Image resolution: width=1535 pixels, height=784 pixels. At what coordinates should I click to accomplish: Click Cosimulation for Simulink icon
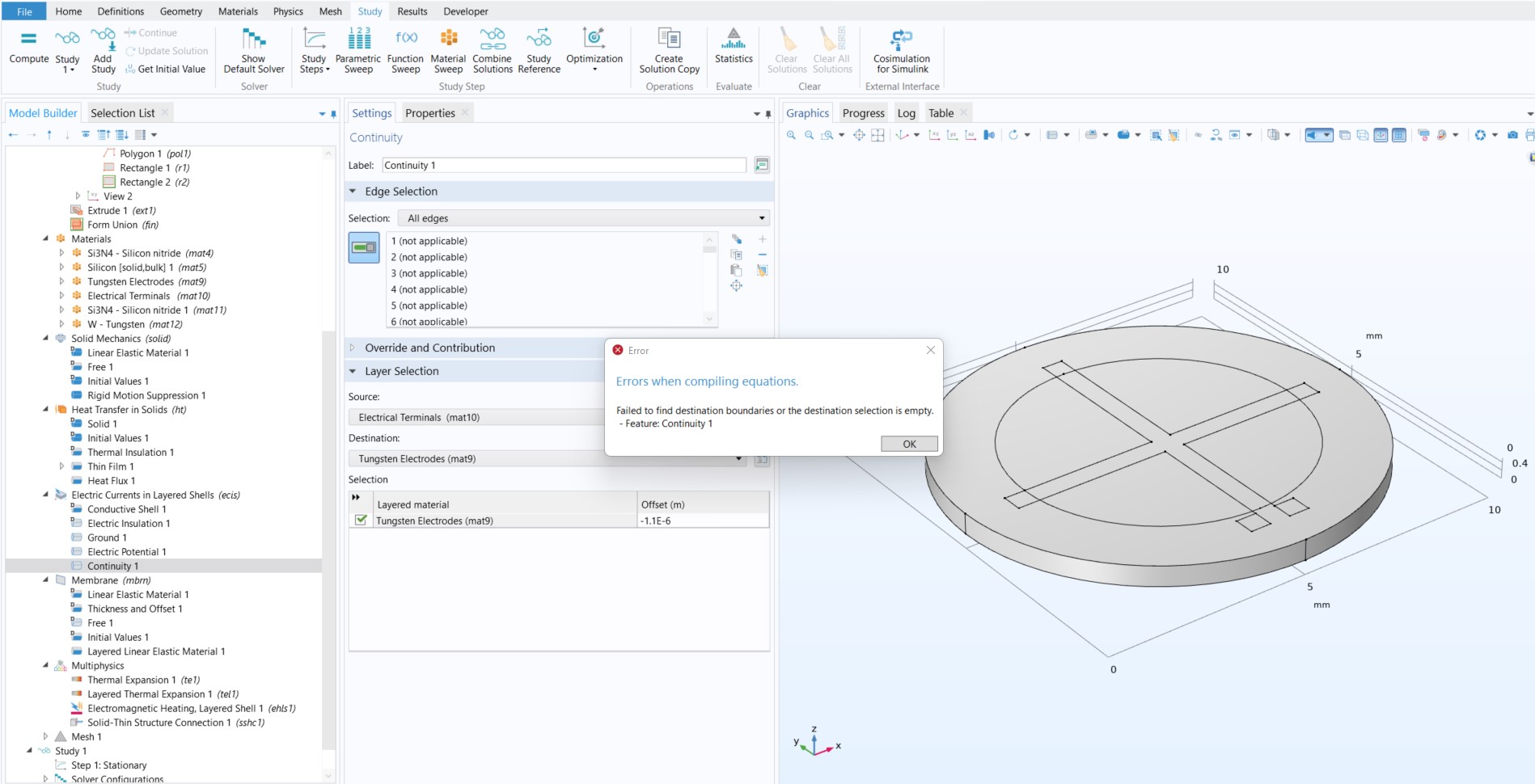[901, 50]
